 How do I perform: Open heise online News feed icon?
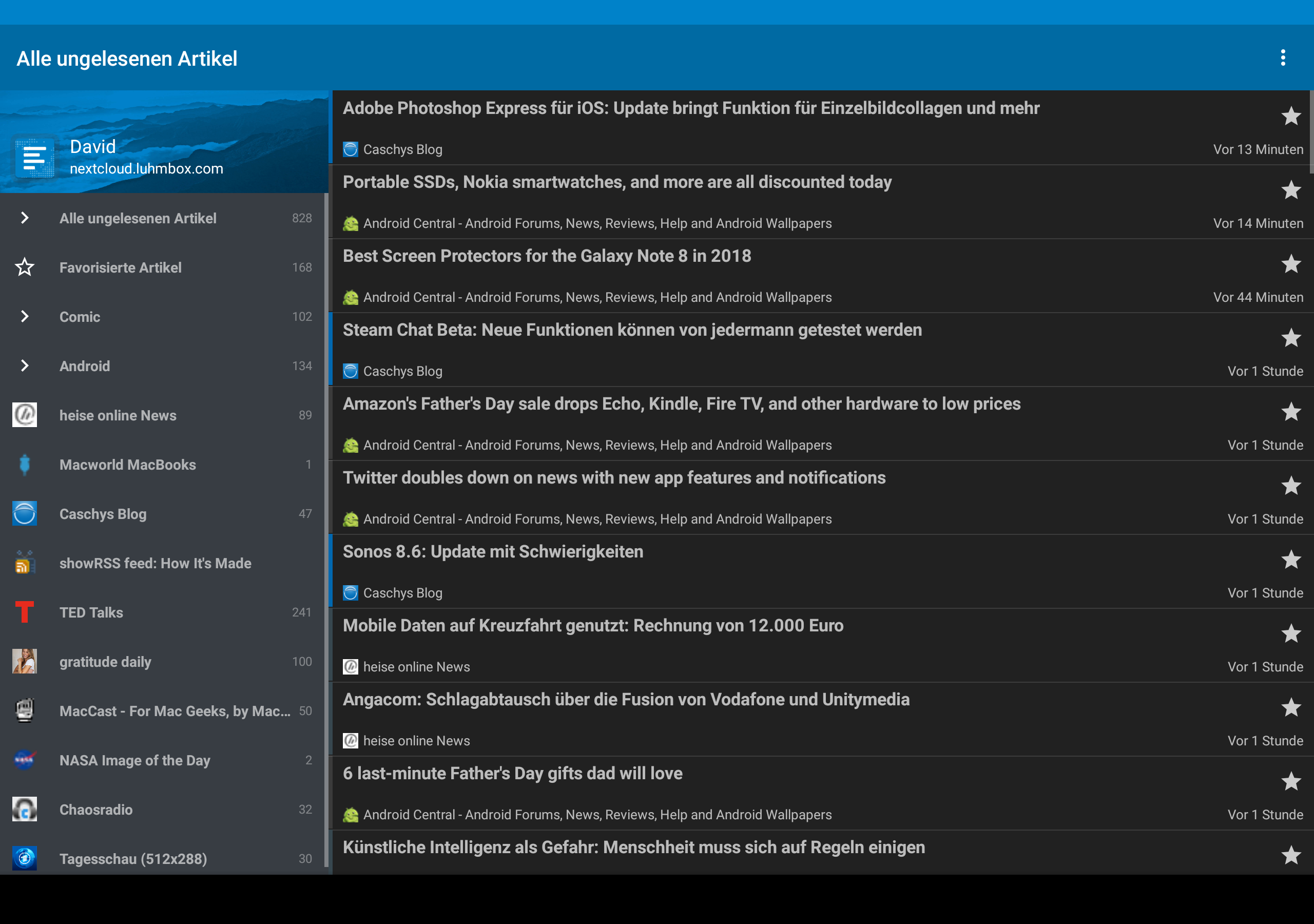pos(25,415)
